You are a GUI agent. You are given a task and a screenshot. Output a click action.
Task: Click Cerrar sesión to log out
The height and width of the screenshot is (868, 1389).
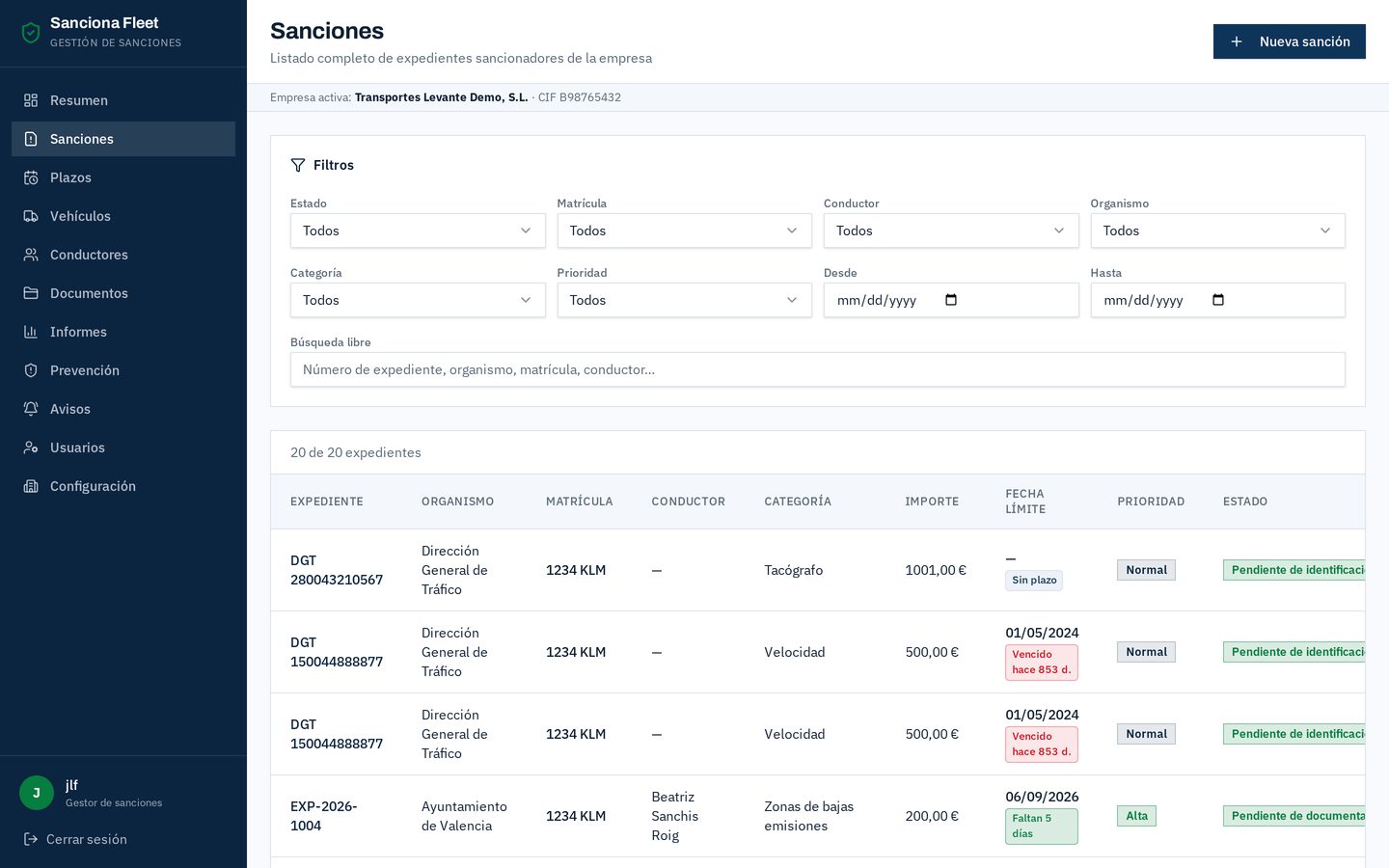[x=75, y=839]
